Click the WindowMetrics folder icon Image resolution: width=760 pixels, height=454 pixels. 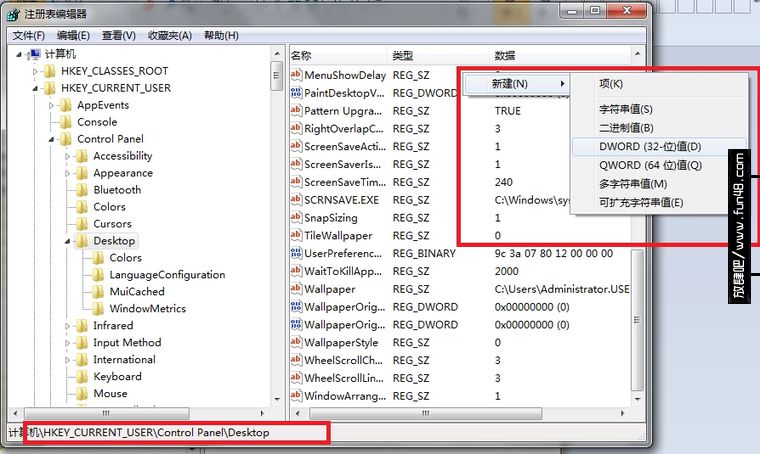tap(98, 309)
